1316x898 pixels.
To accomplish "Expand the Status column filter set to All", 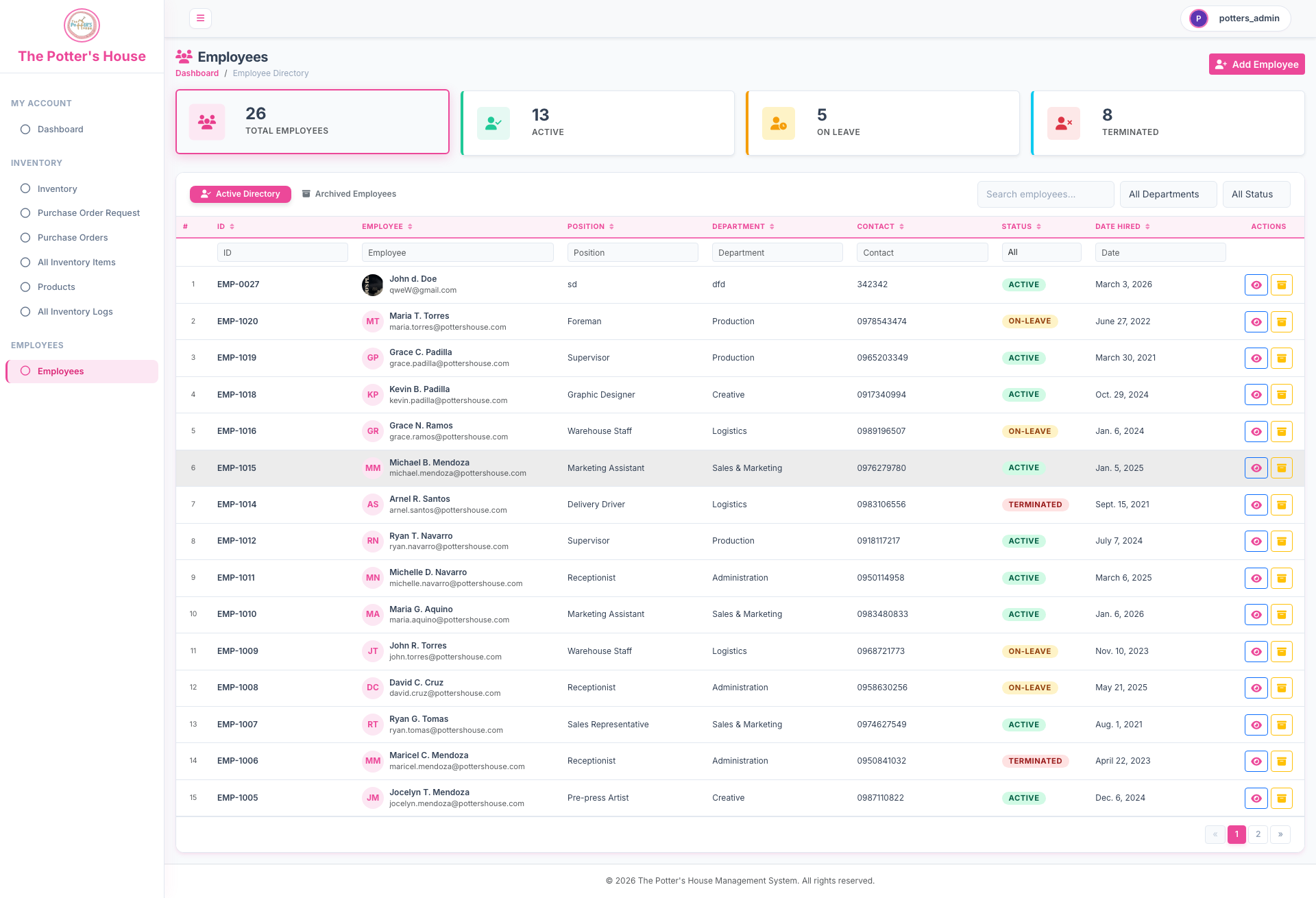I will (x=1041, y=252).
